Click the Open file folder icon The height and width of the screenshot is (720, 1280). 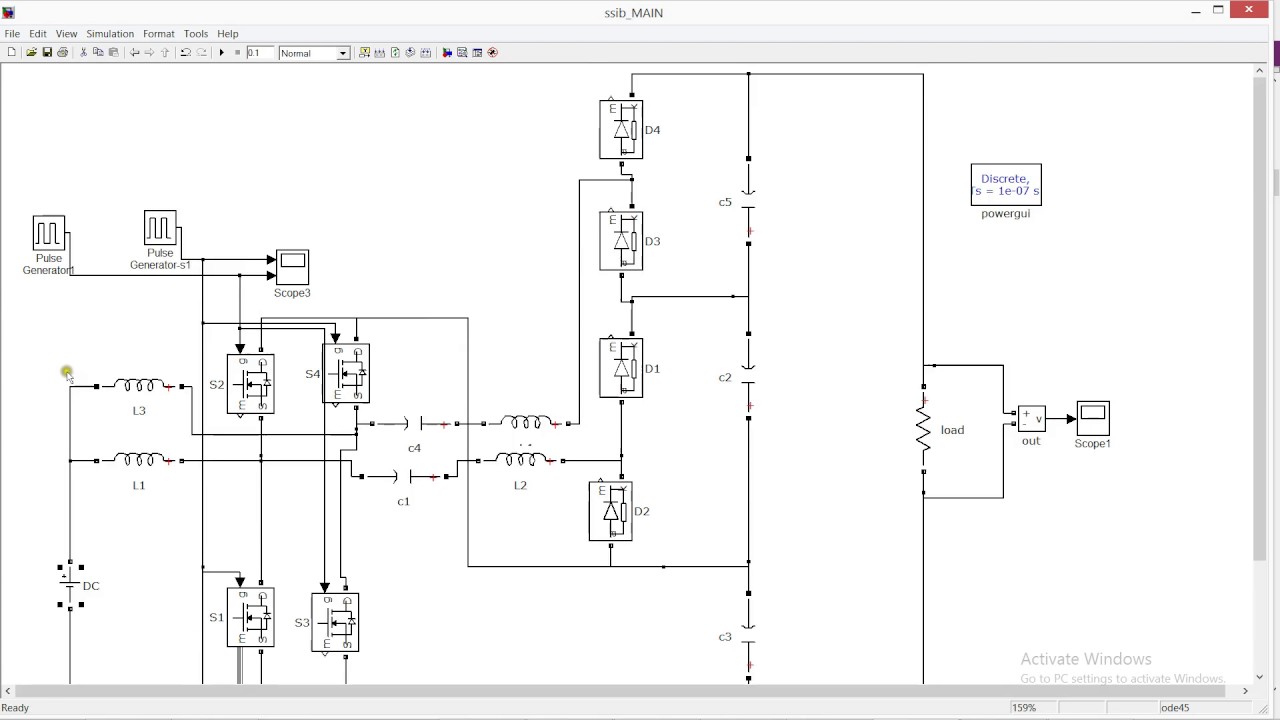point(31,52)
